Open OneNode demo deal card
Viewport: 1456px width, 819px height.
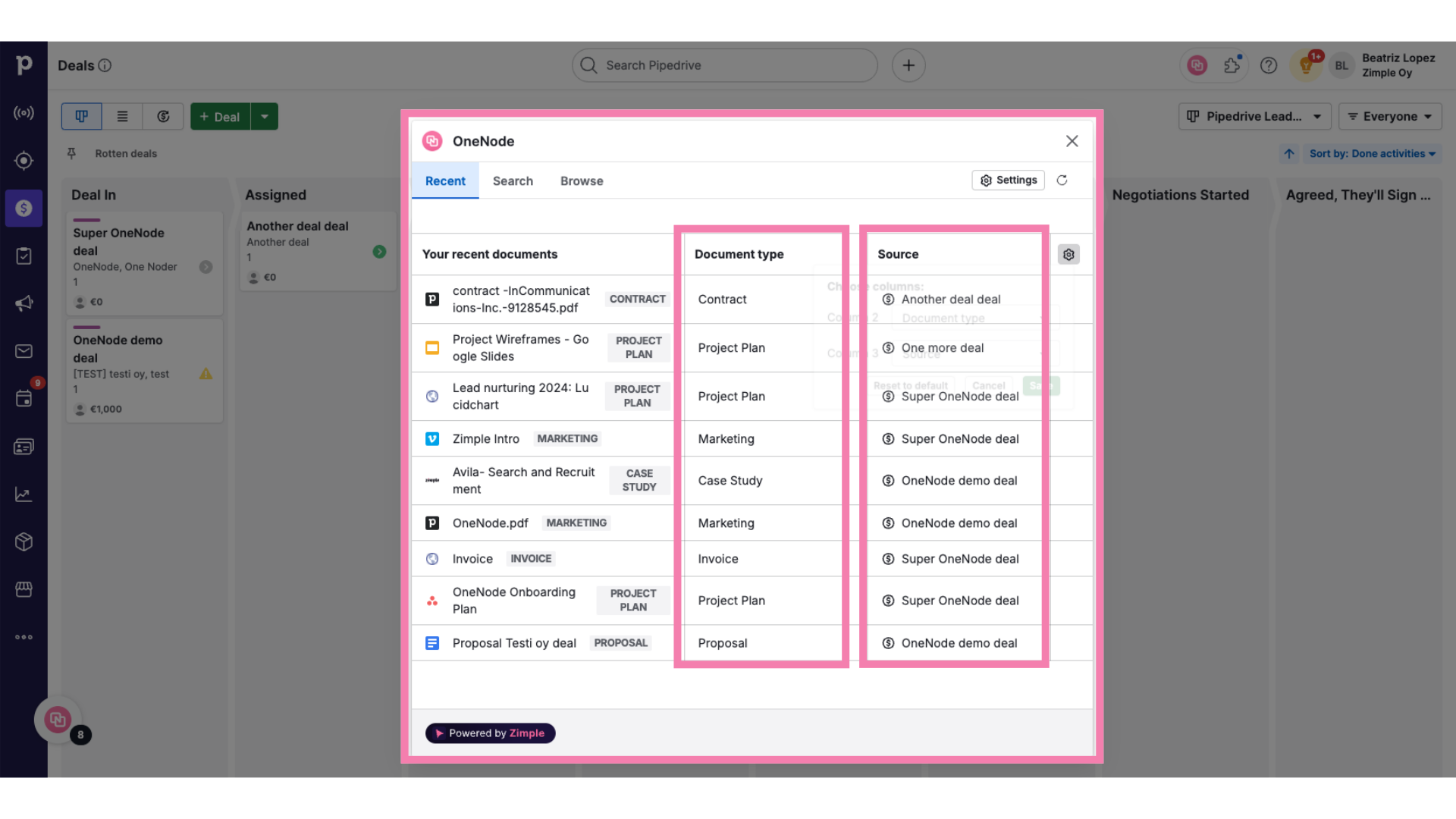point(145,371)
